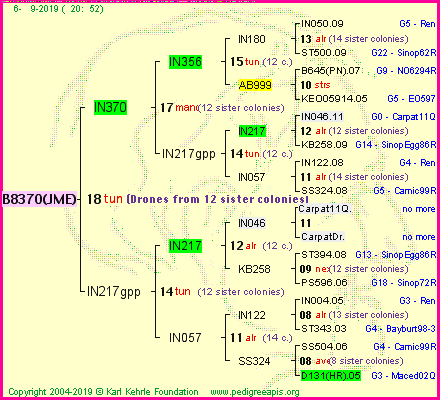Click the ST500.09 entry
The width and height of the screenshot is (440, 400).
click(x=324, y=53)
